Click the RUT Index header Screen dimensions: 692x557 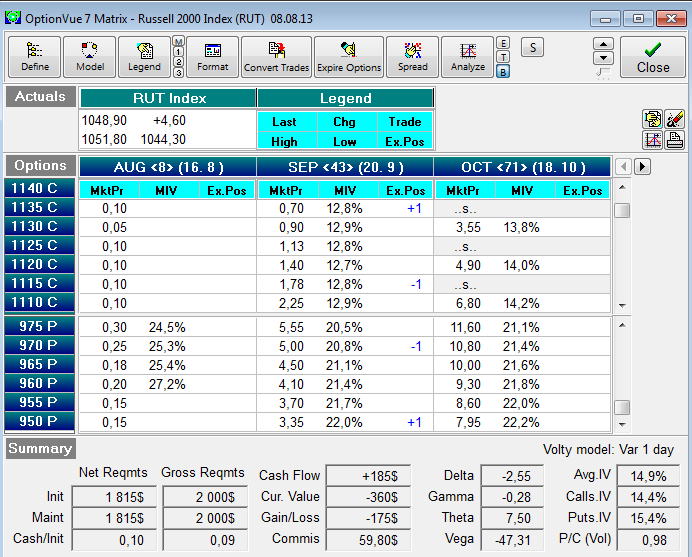[x=168, y=98]
